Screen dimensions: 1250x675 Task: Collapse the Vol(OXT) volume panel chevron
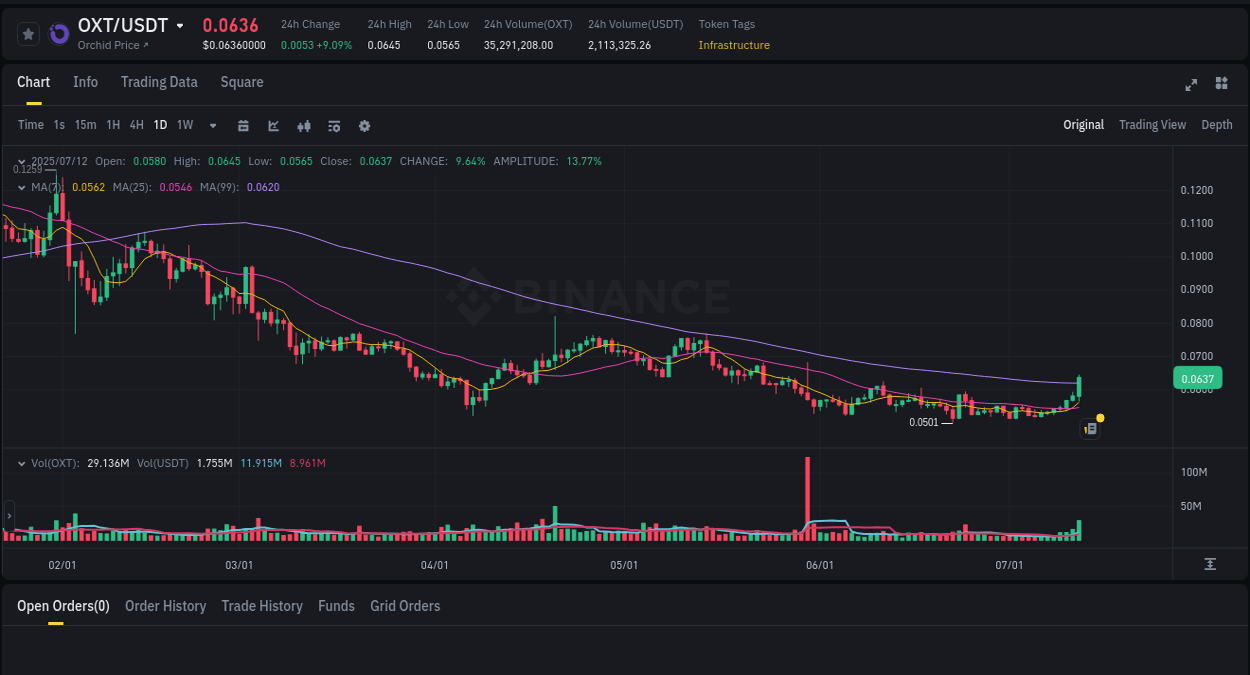21,463
